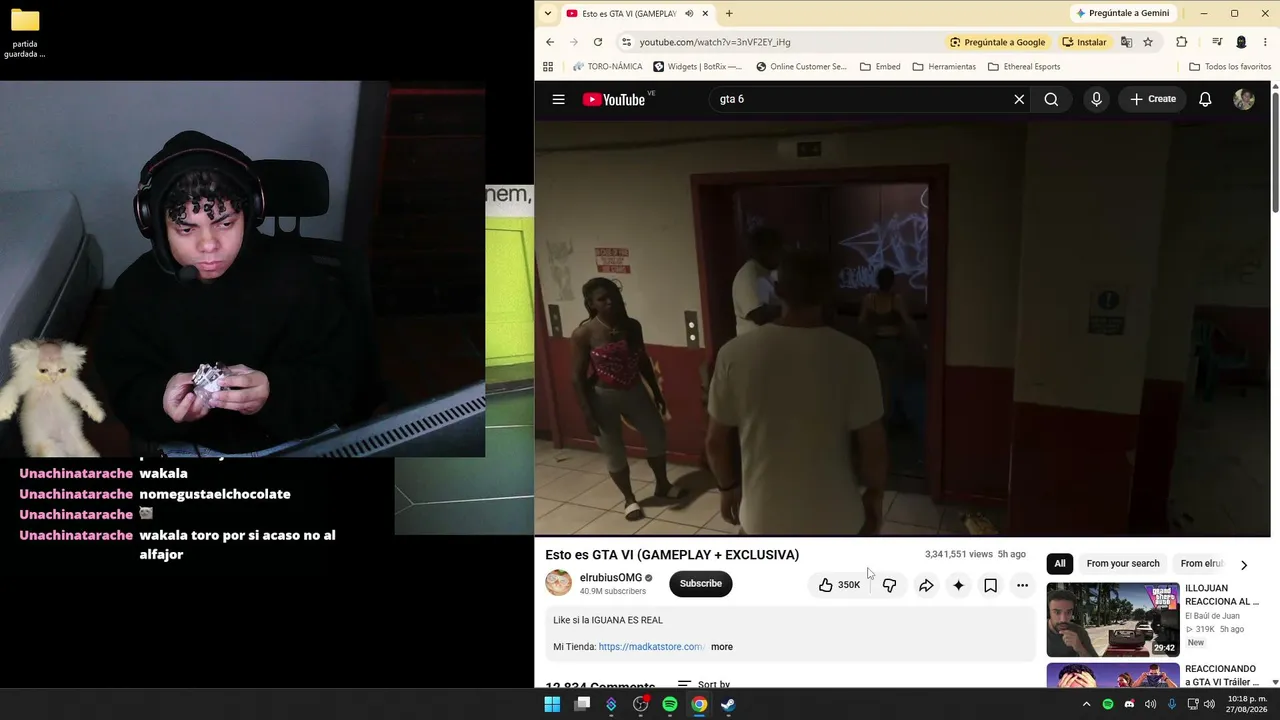Open the madkatstore.com link
This screenshot has height=720, width=1280.
click(x=651, y=647)
